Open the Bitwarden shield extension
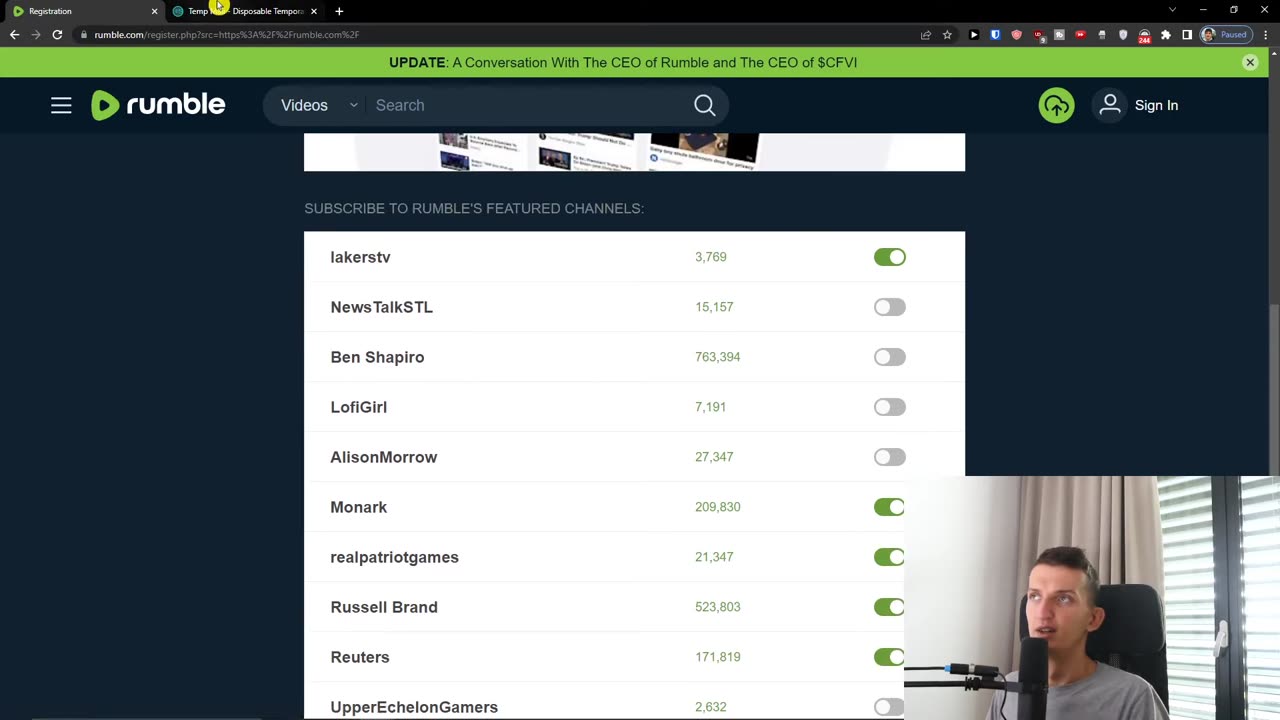 click(x=995, y=35)
